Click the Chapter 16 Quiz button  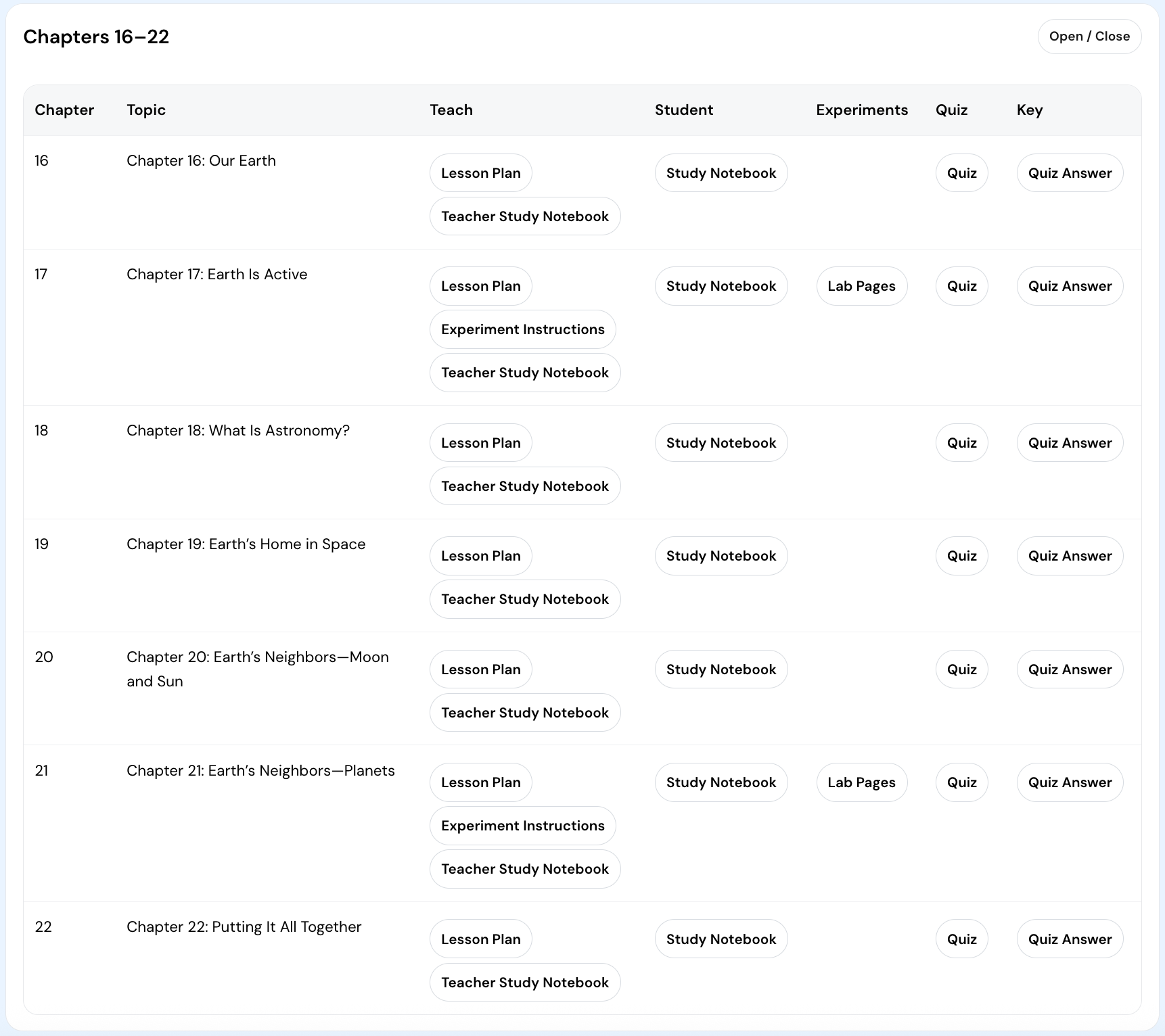tap(961, 173)
